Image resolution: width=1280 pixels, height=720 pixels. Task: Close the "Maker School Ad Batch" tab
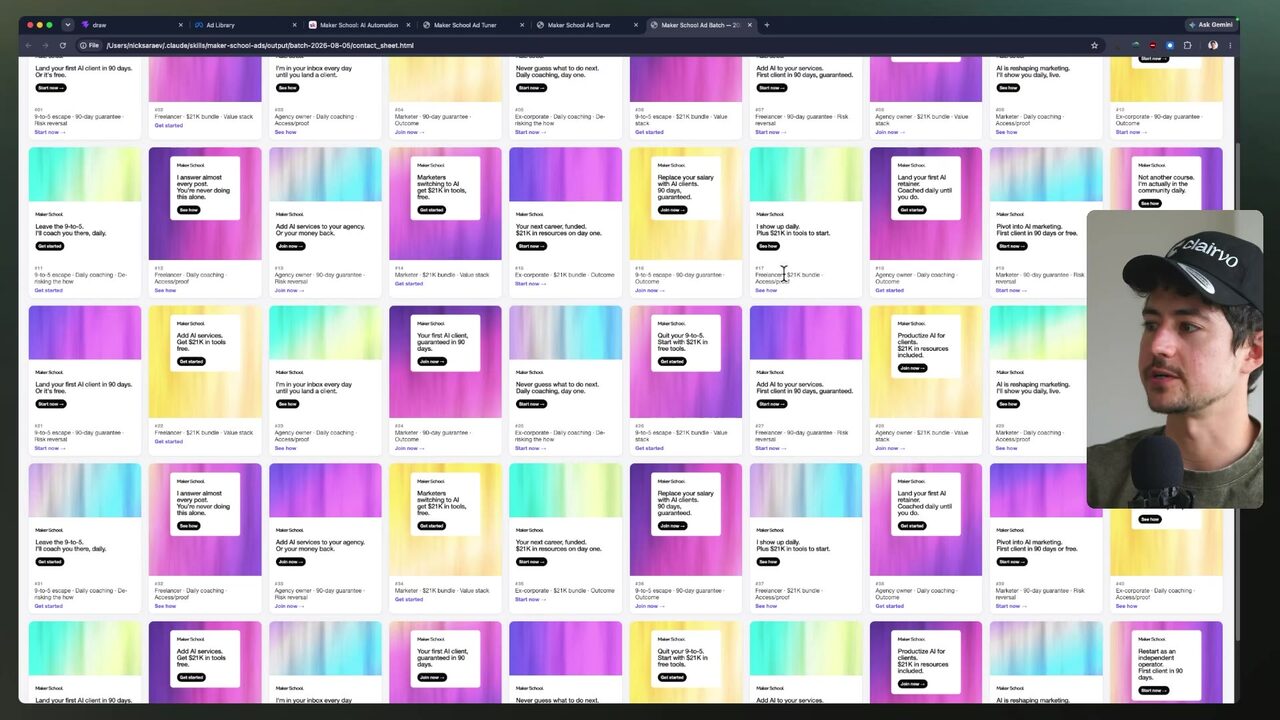[749, 25]
